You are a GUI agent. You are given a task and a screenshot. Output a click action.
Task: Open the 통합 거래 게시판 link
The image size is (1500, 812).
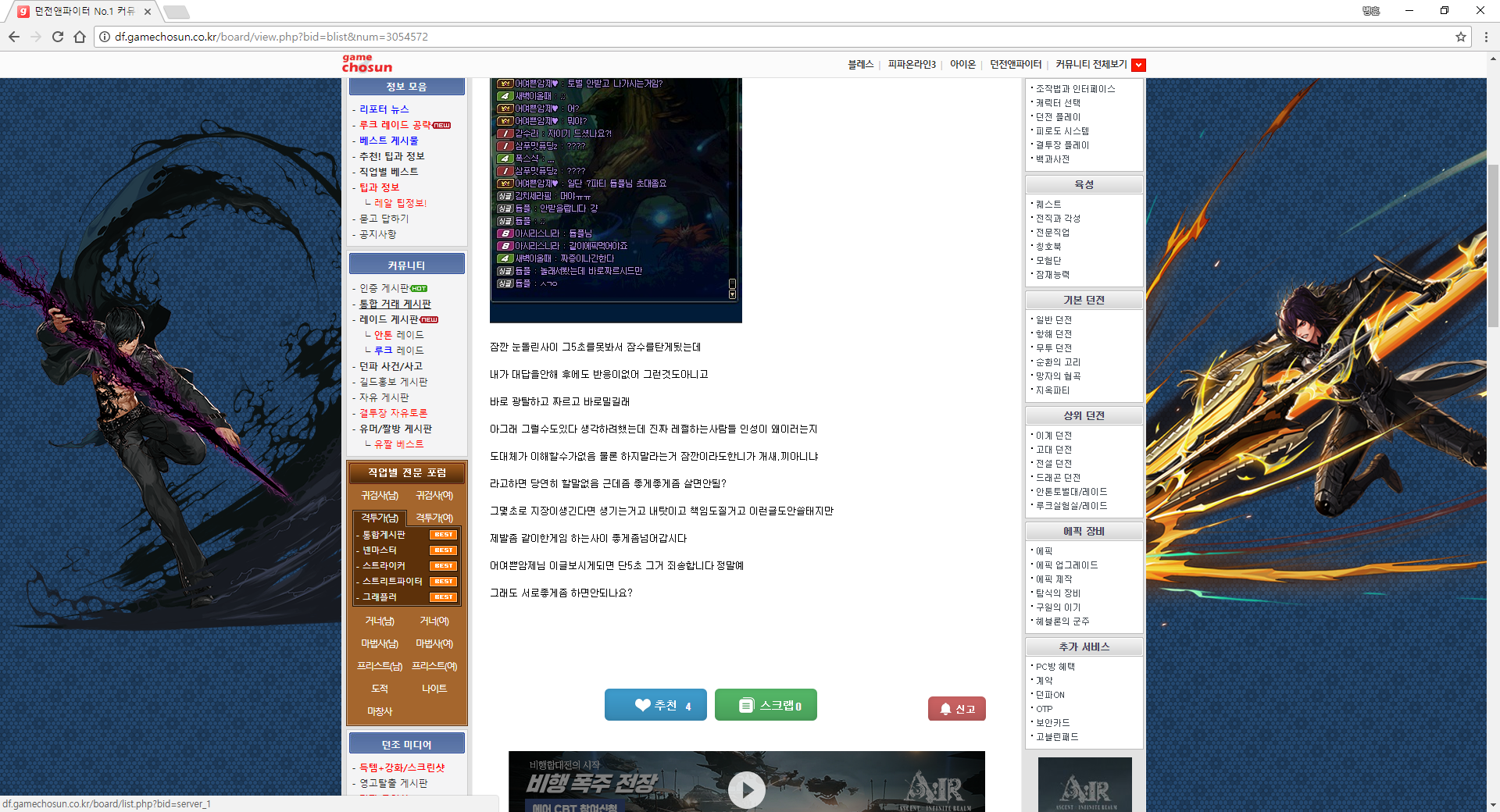pos(395,304)
